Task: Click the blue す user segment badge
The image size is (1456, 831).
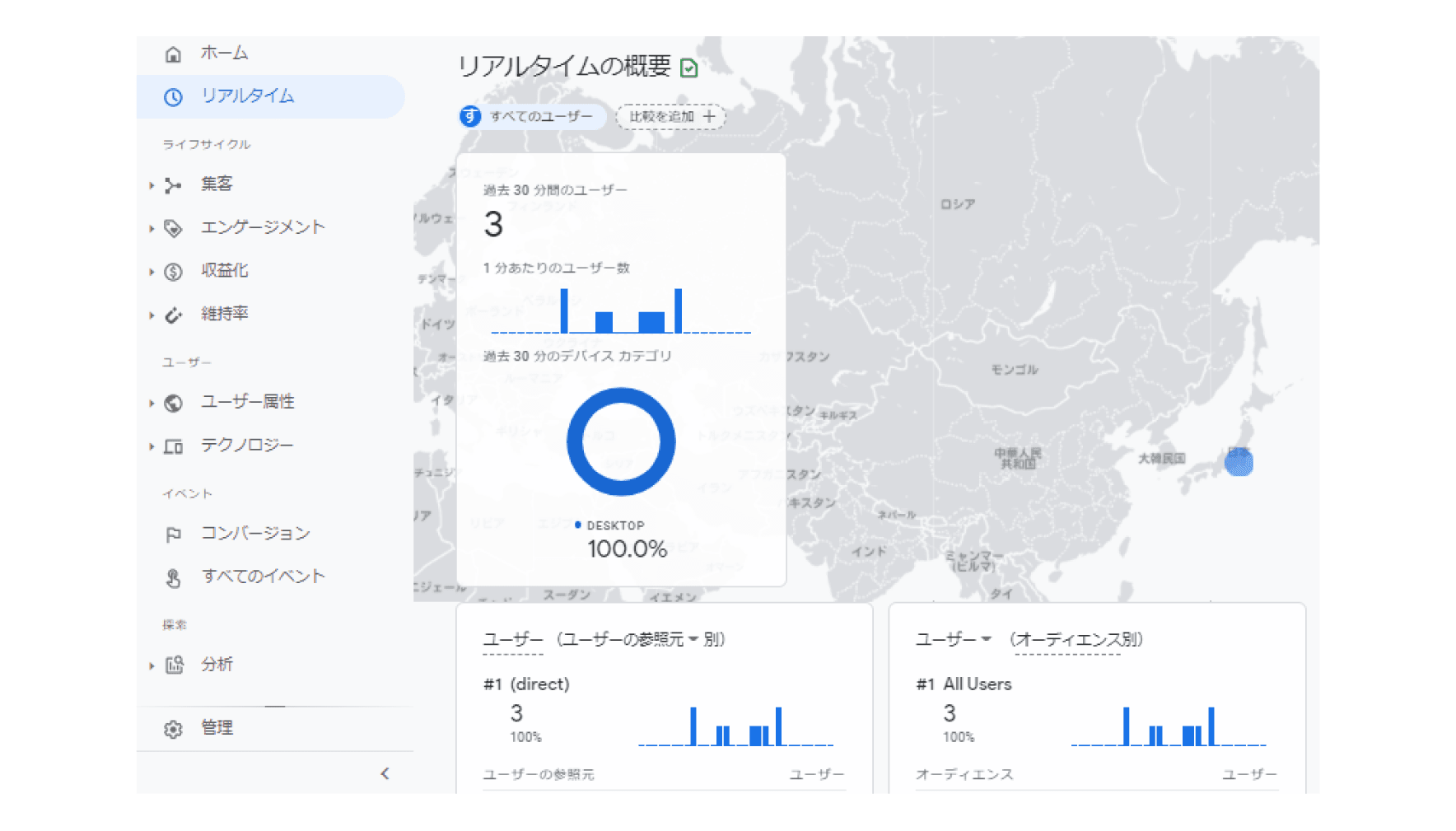Action: tap(470, 116)
